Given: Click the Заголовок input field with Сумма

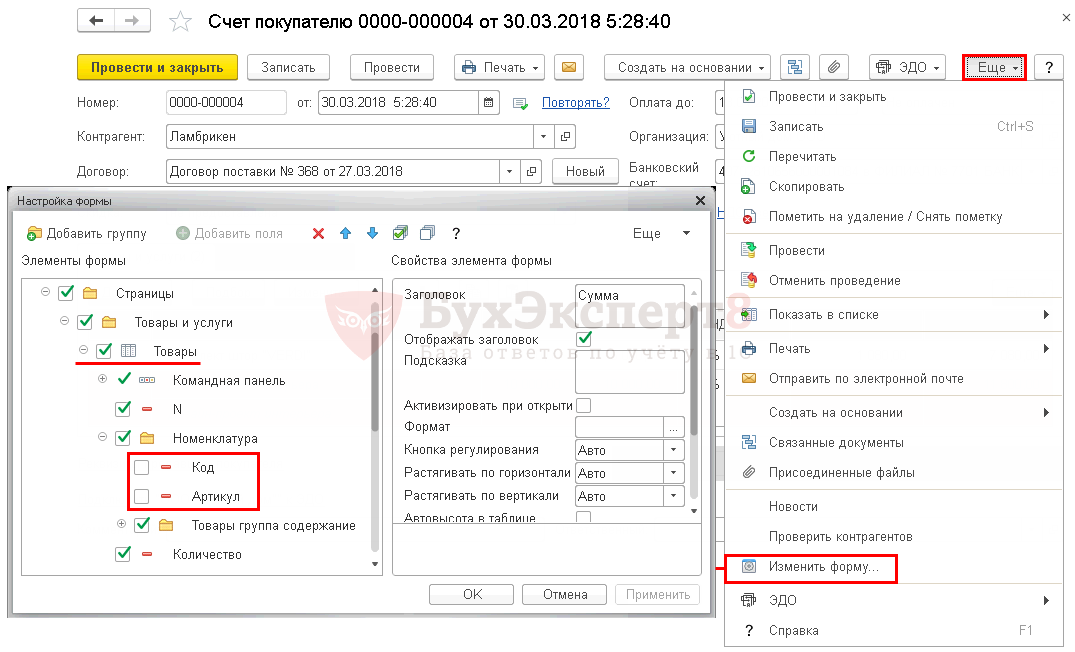Looking at the screenshot, I should (629, 296).
